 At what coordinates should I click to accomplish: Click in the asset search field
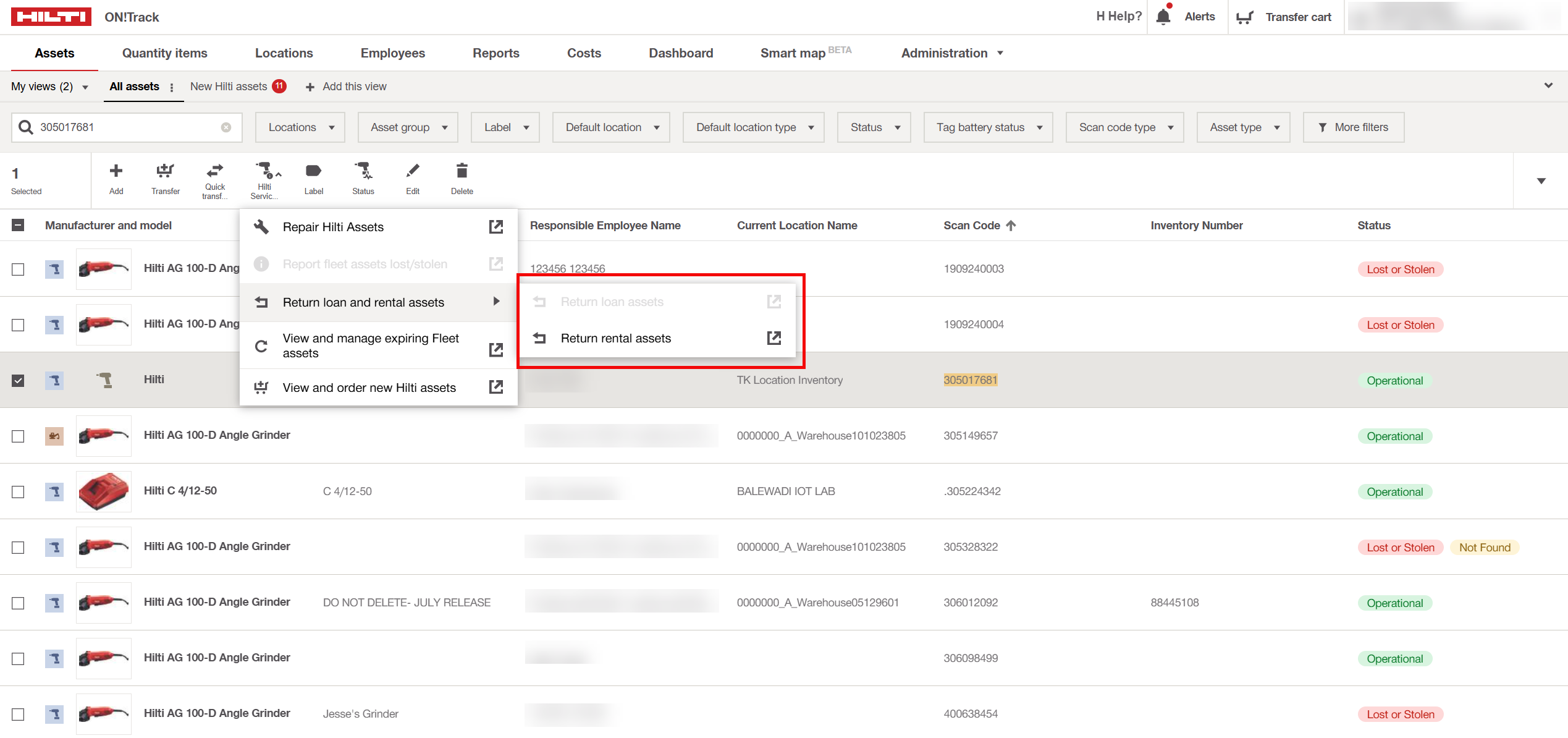[x=127, y=127]
